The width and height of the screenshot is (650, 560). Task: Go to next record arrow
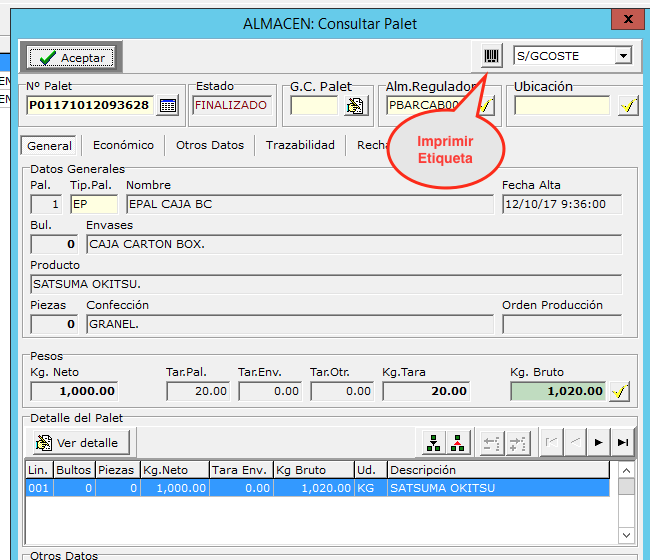(x=598, y=442)
